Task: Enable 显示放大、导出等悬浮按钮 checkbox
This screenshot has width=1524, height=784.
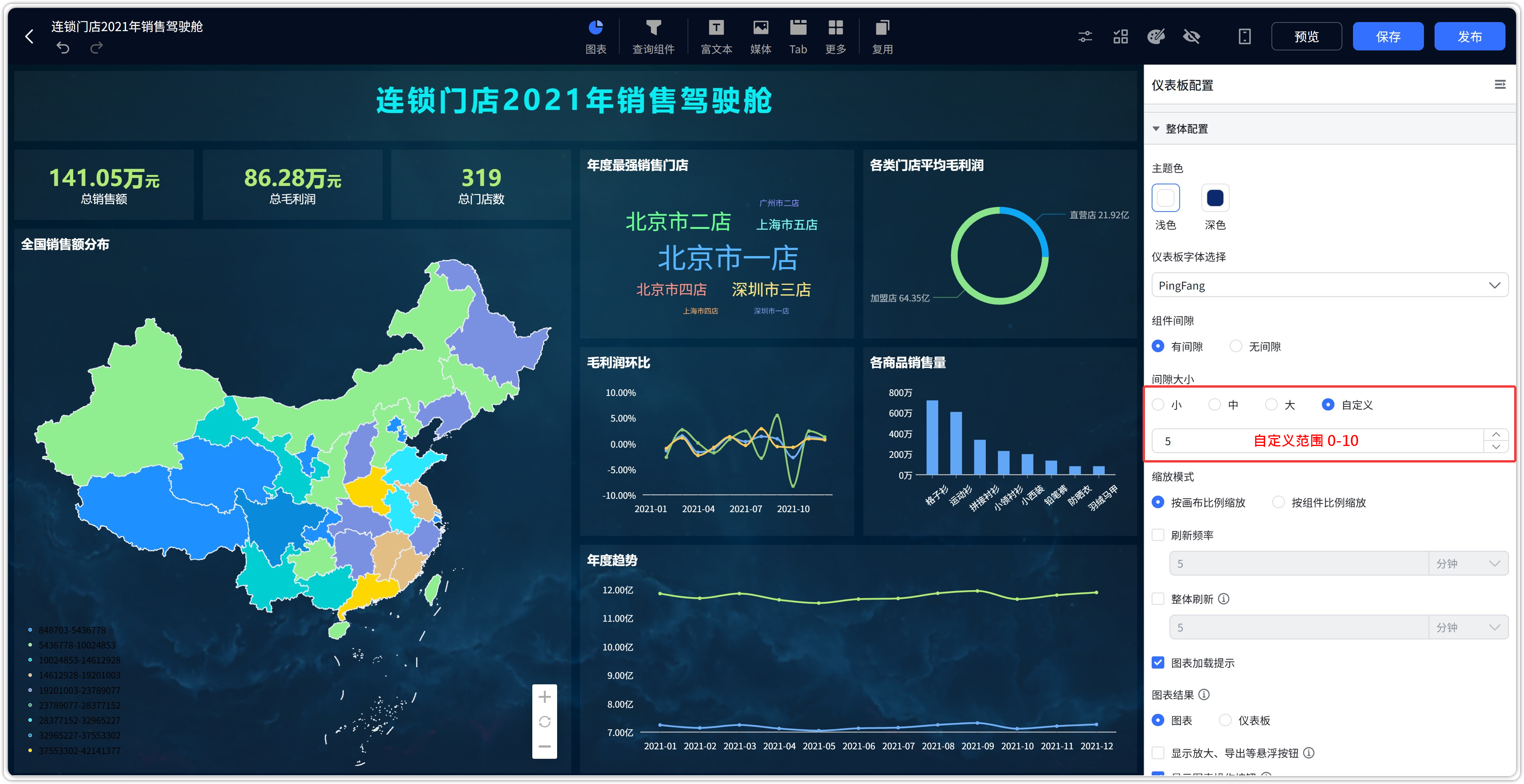Action: [1158, 752]
